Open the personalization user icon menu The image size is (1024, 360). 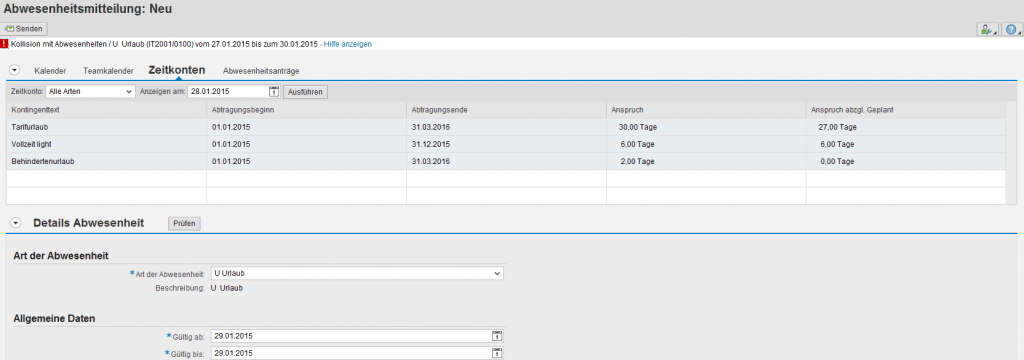[987, 29]
